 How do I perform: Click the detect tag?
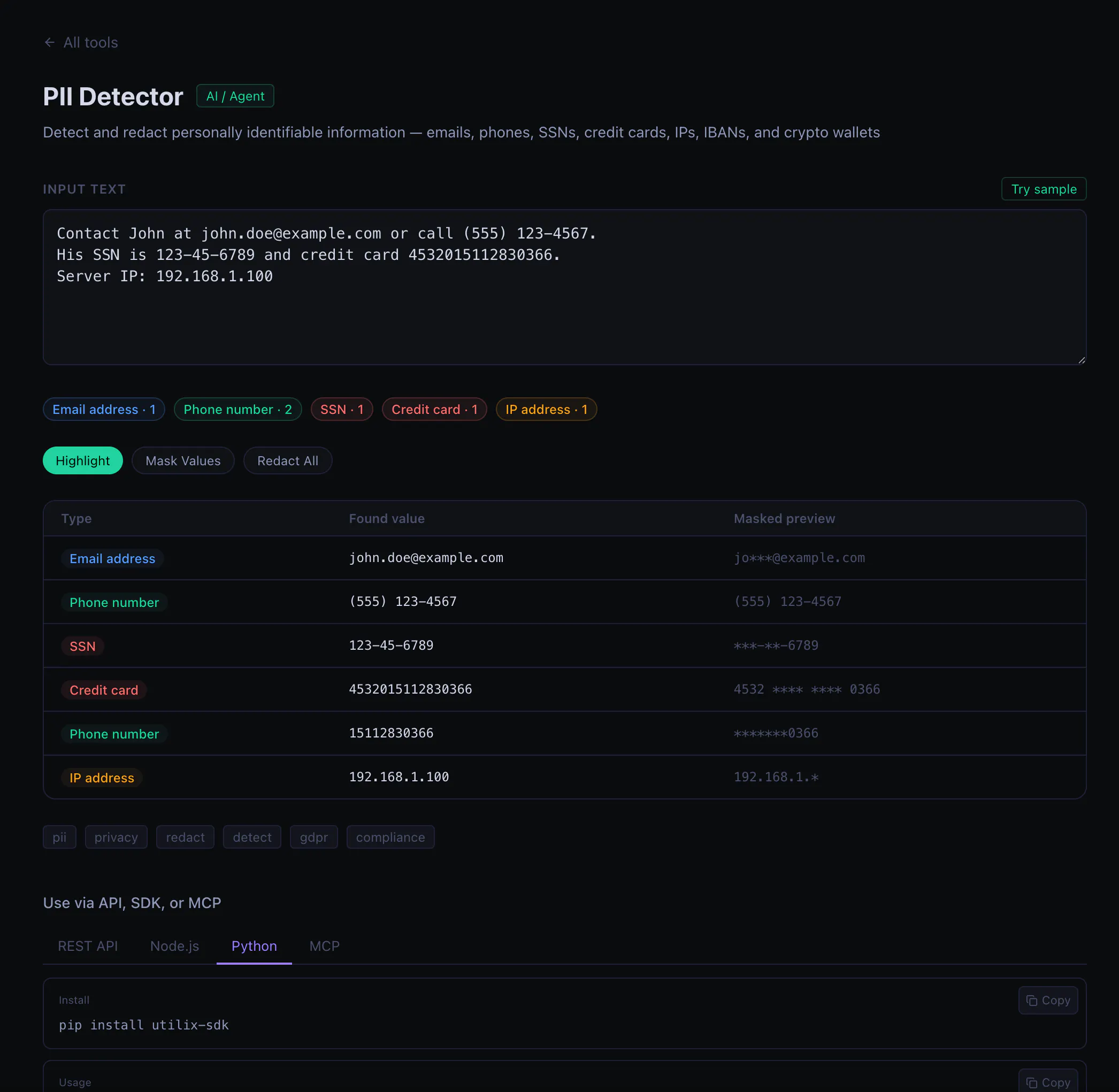[252, 837]
